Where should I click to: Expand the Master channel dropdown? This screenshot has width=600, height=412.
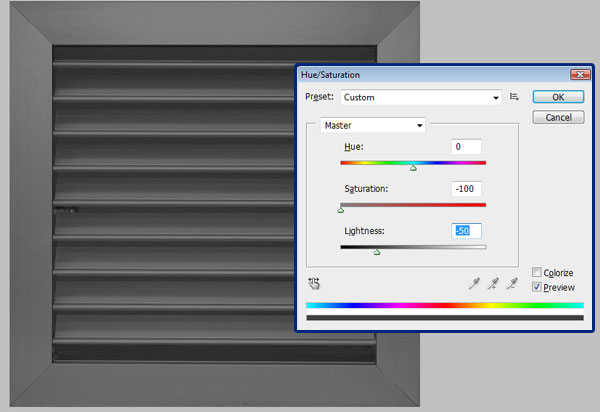point(372,126)
